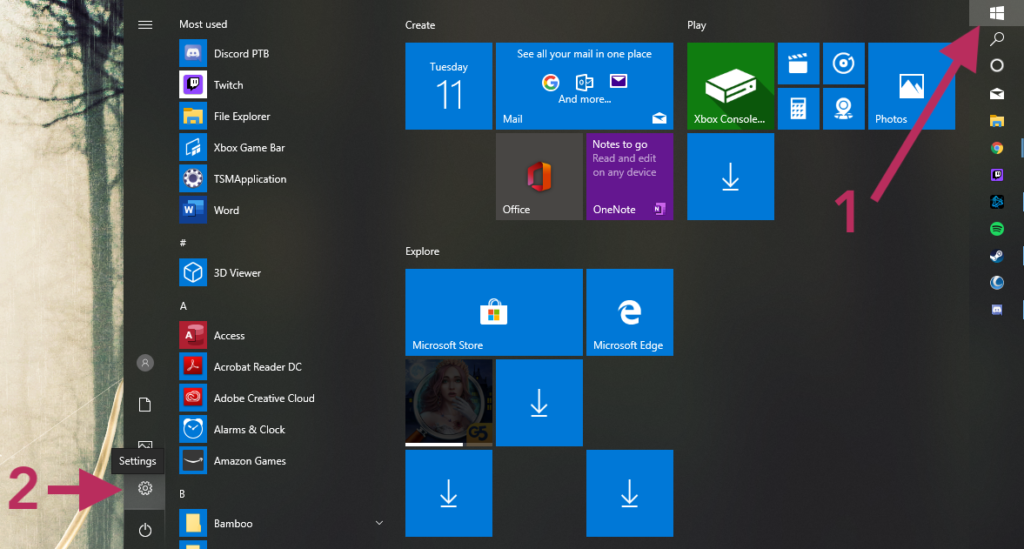
Task: Open the Calculator tile
Action: pos(798,109)
